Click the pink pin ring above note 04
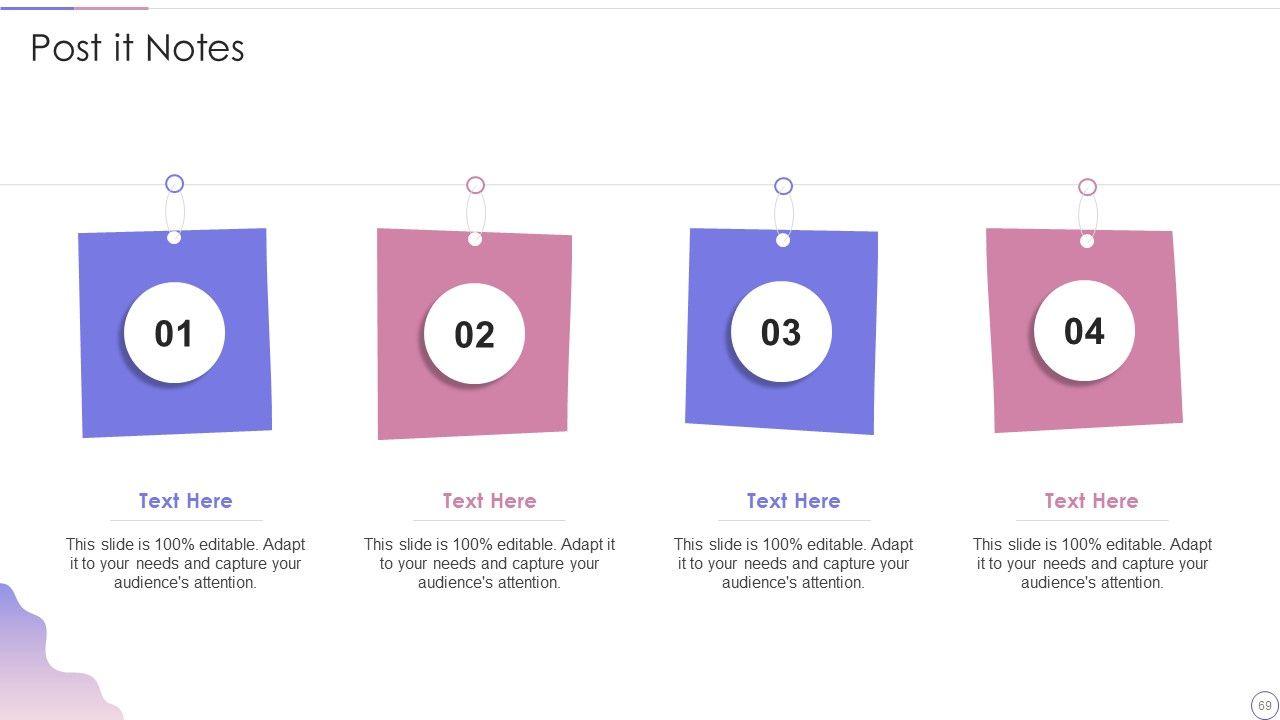The width and height of the screenshot is (1280, 720). point(1087,187)
